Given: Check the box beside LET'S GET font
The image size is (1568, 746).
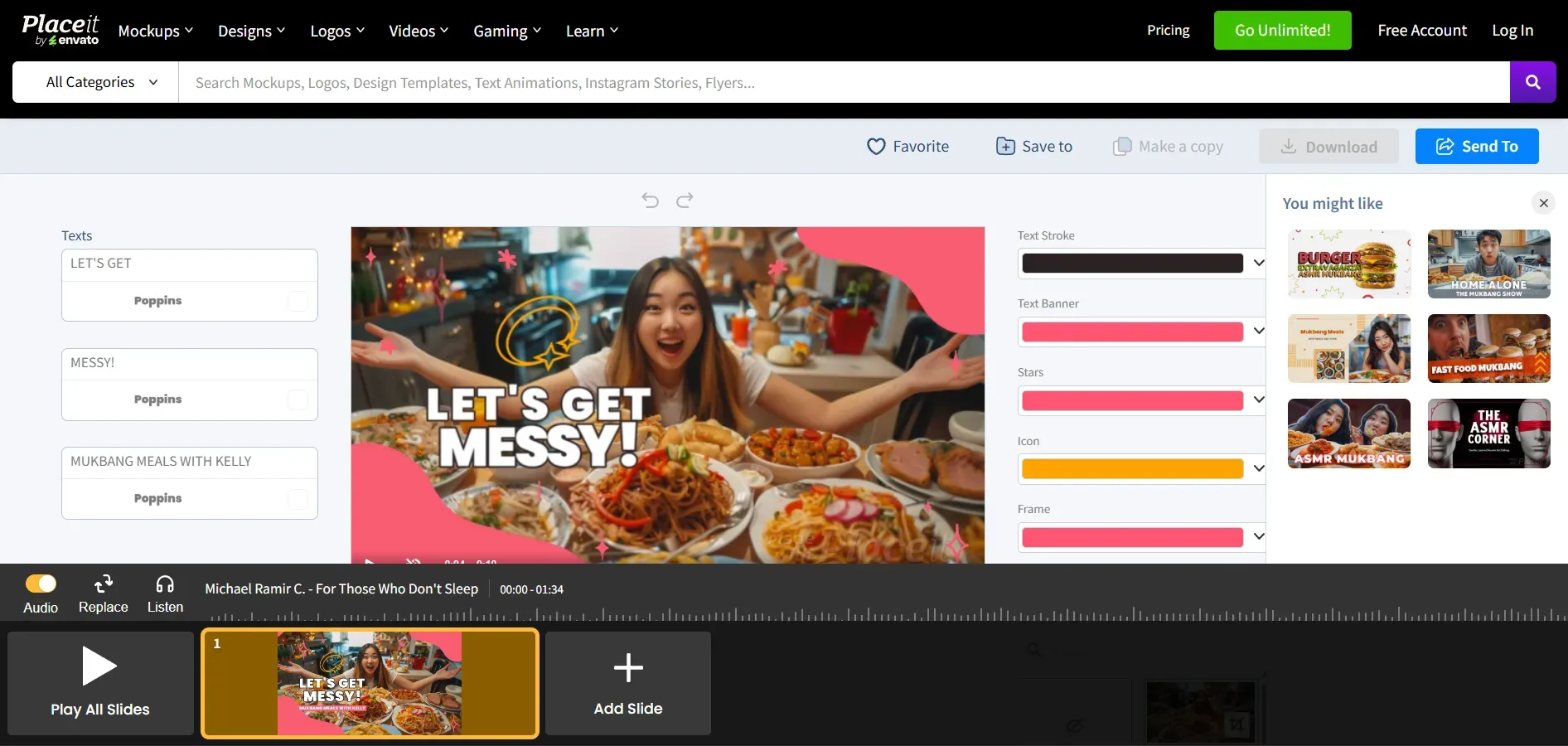Looking at the screenshot, I should click(297, 301).
